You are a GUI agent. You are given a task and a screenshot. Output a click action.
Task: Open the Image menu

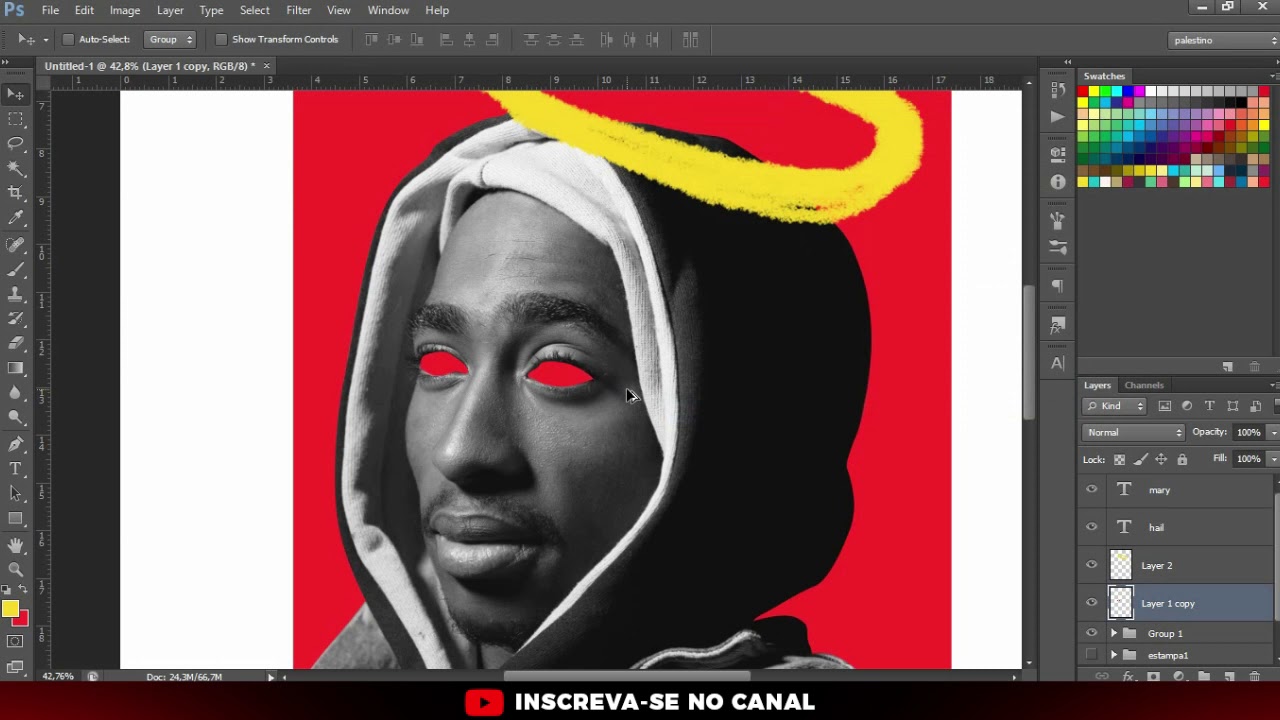click(x=125, y=10)
